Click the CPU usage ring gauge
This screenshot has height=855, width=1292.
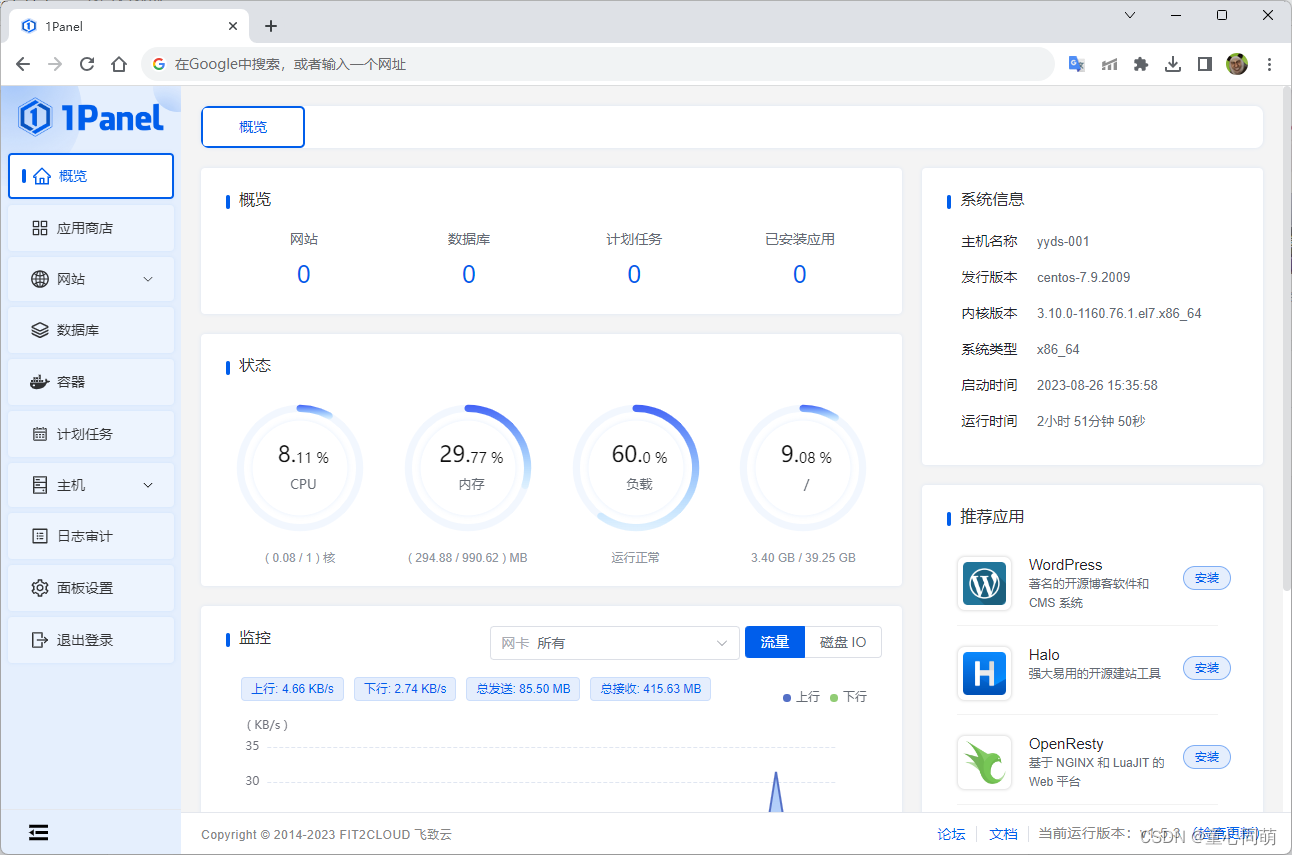click(299, 466)
